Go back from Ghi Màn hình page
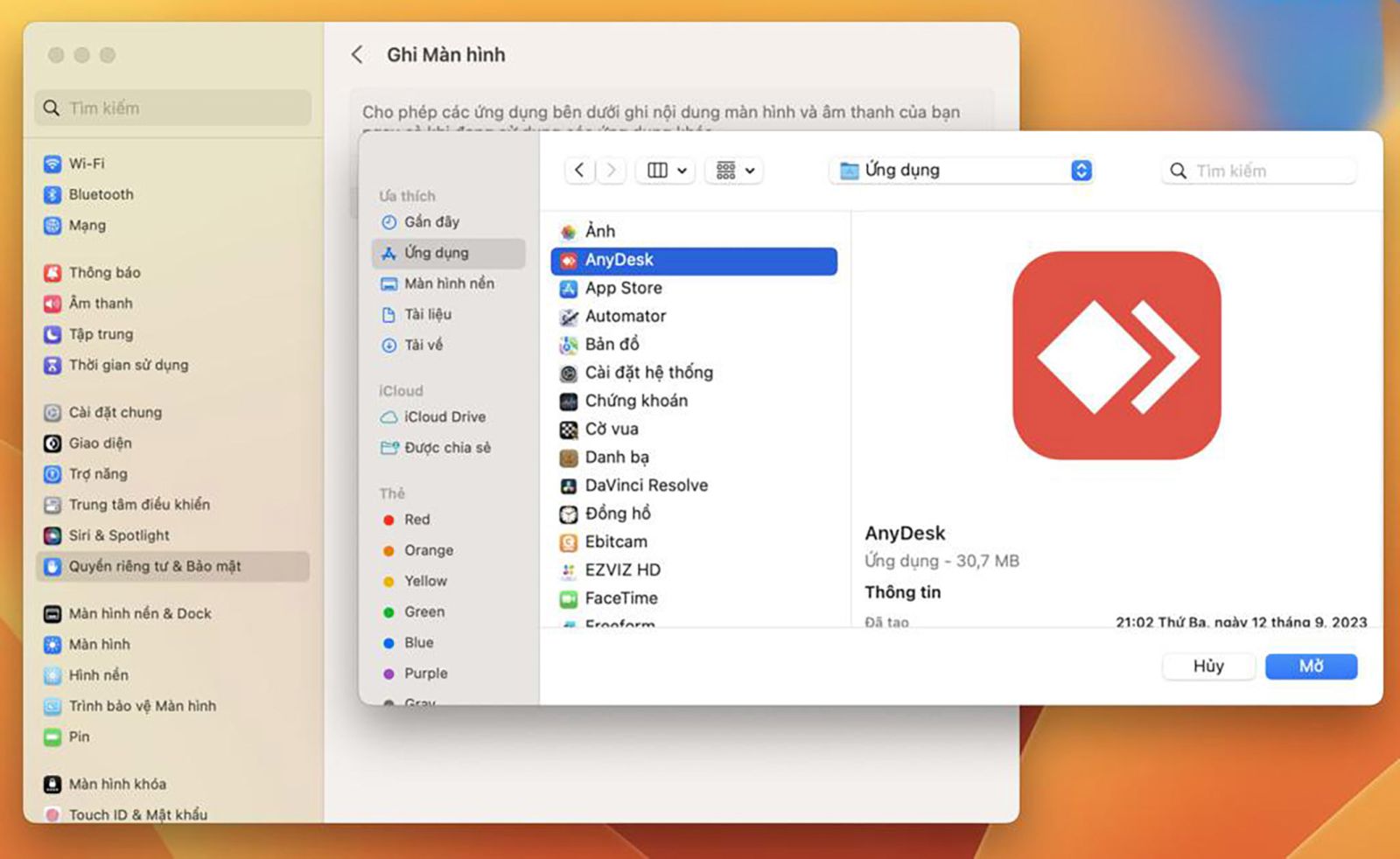This screenshot has width=1400, height=859. [x=357, y=55]
